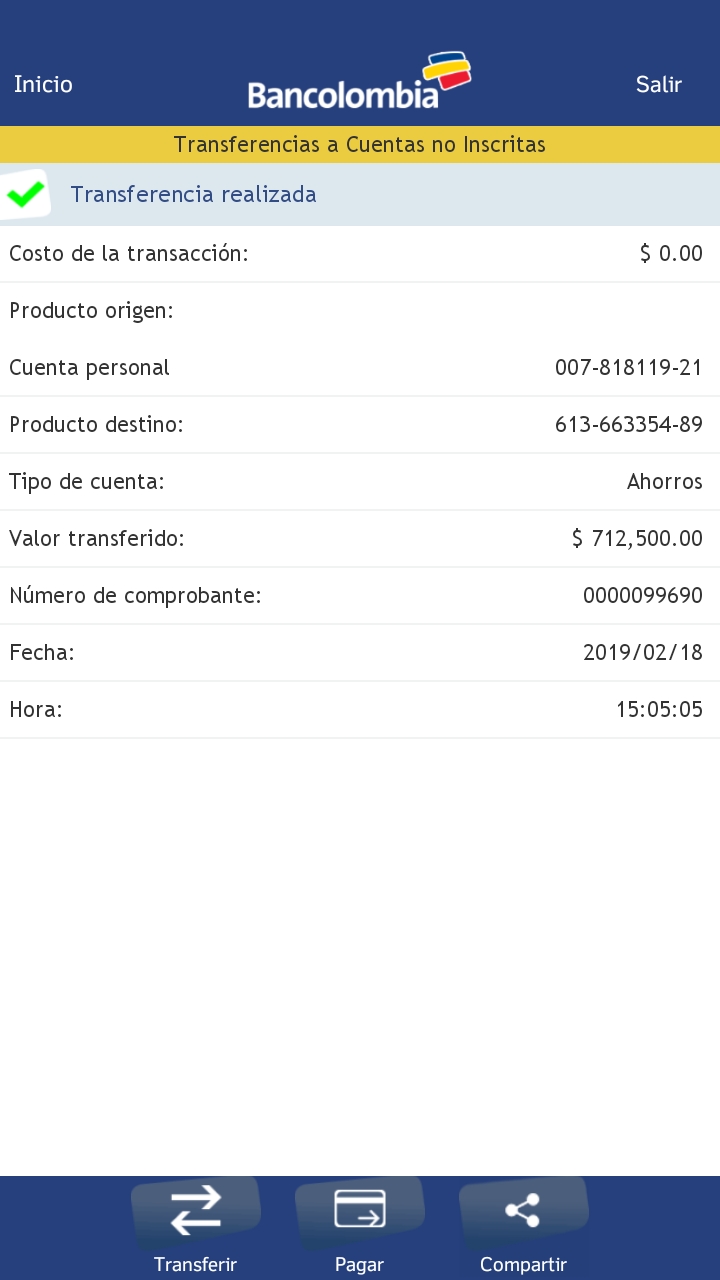Click the Bancolombia logo
Screen dimensions: 720x1280
tap(359, 82)
